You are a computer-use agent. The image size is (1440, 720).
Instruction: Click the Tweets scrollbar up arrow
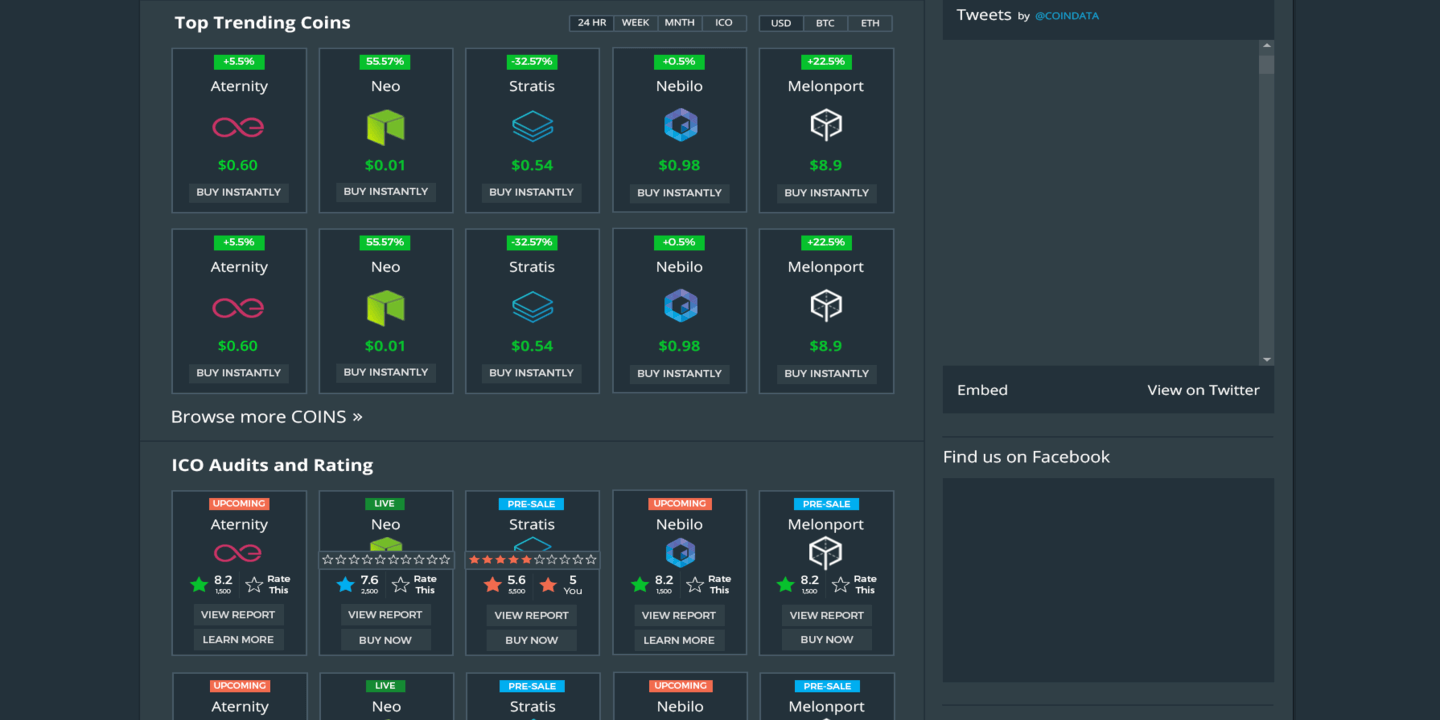[x=1267, y=46]
